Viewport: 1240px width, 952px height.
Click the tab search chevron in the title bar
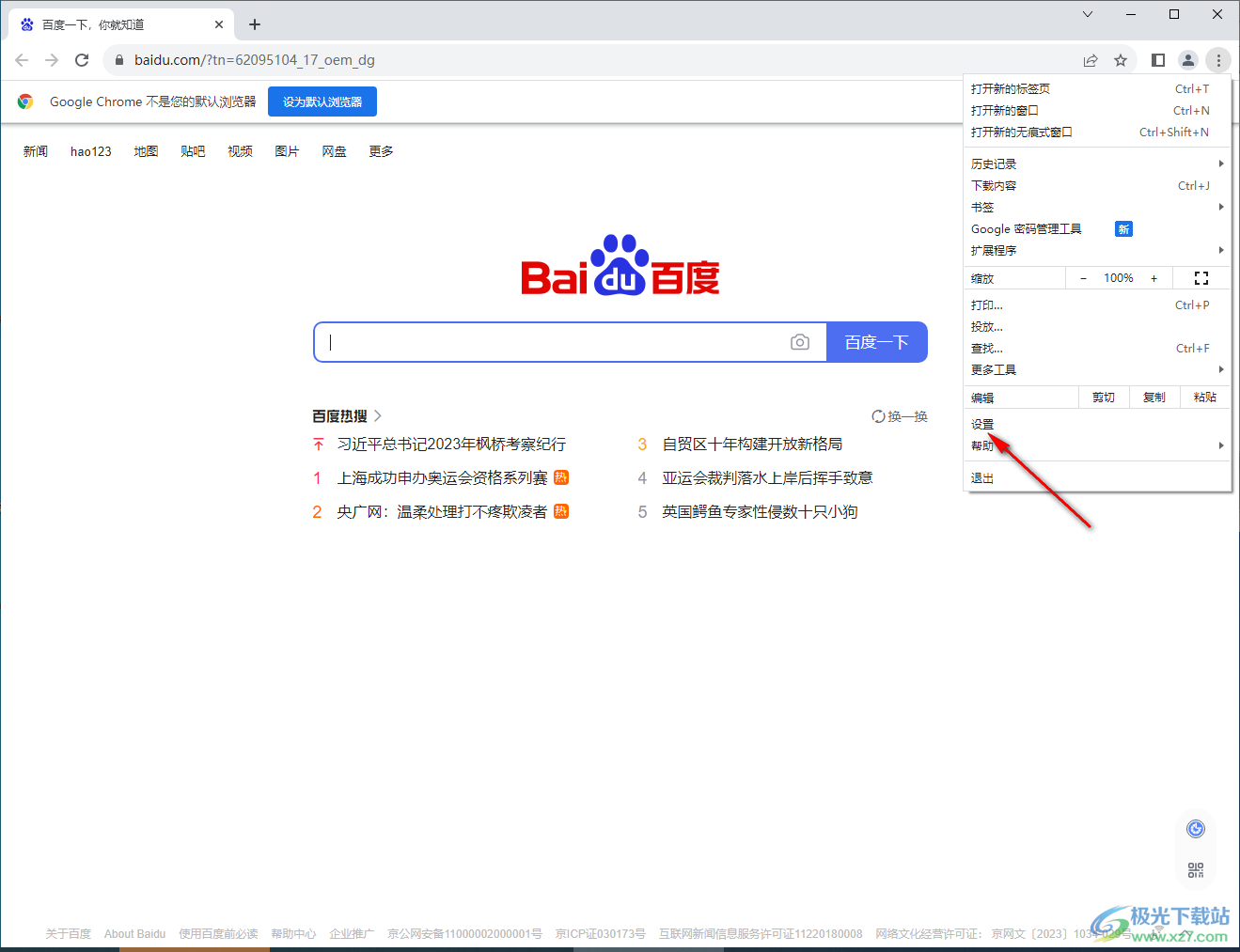pyautogui.click(x=1088, y=14)
